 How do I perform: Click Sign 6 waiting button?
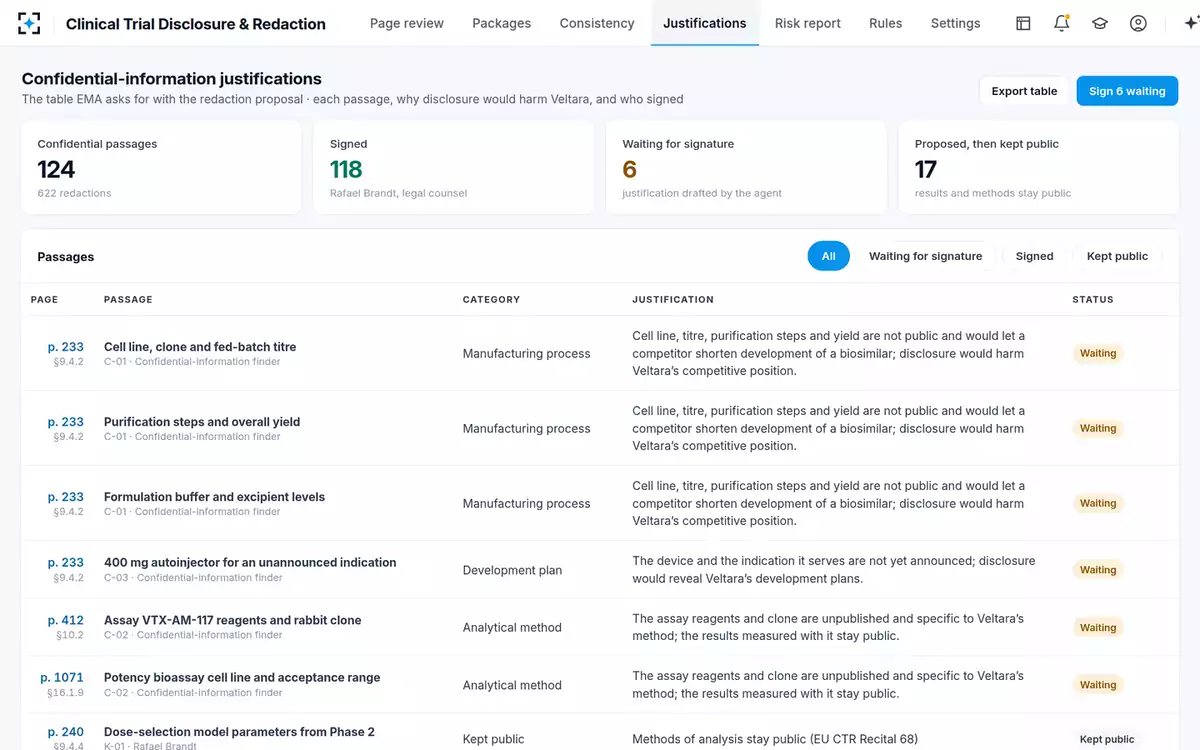coord(1127,91)
